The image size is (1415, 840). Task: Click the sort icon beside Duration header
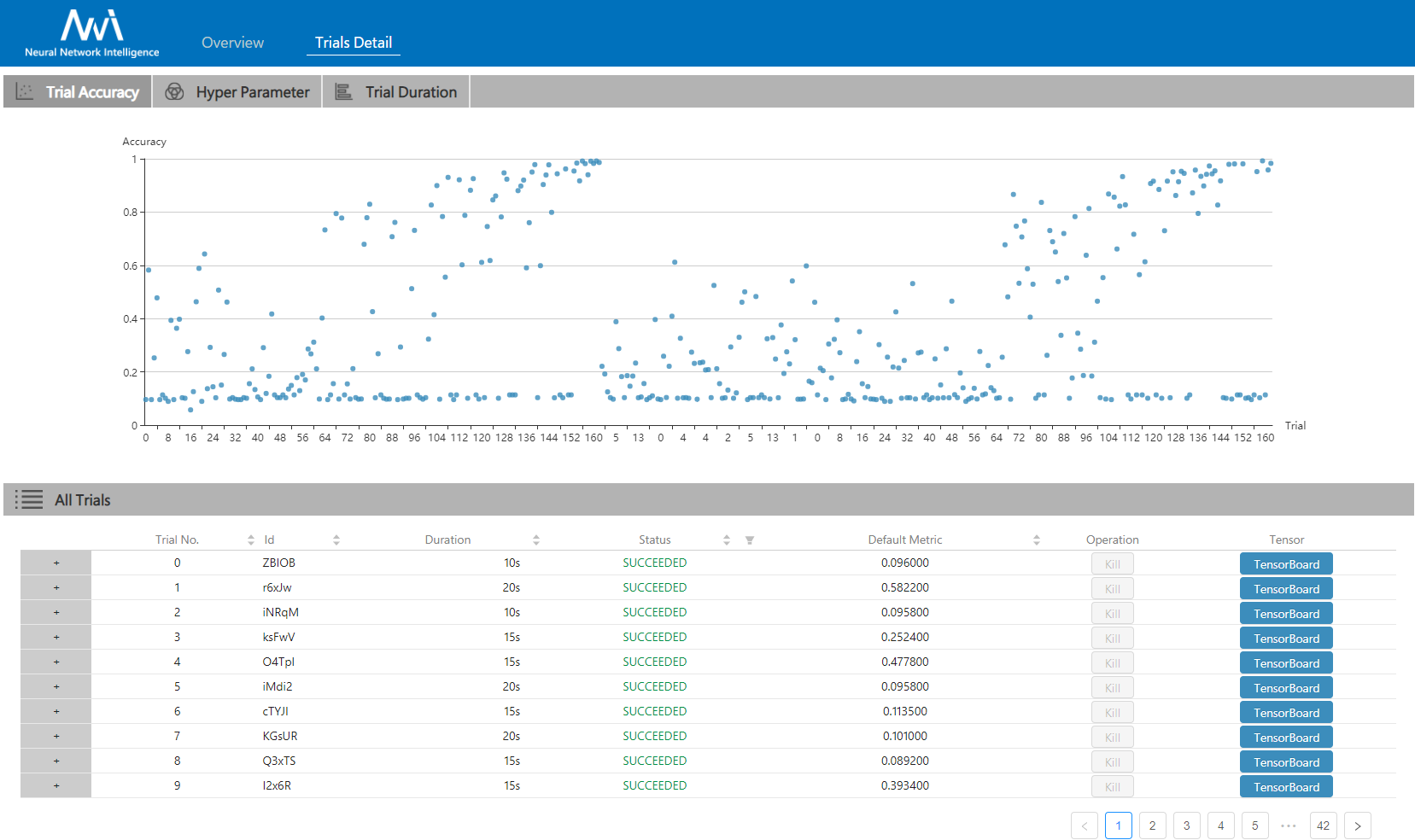click(535, 540)
